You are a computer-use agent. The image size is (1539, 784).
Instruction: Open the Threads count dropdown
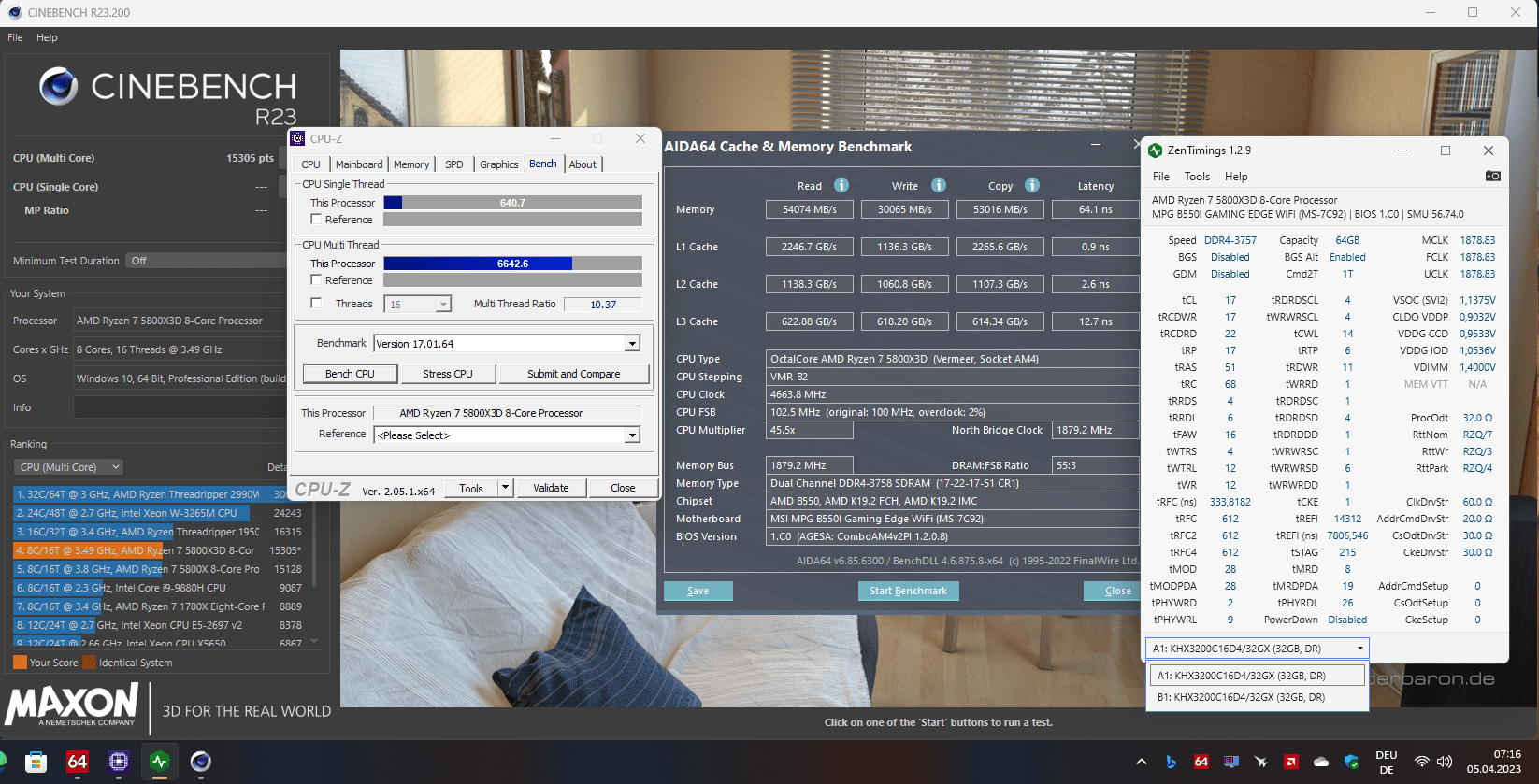[x=443, y=304]
